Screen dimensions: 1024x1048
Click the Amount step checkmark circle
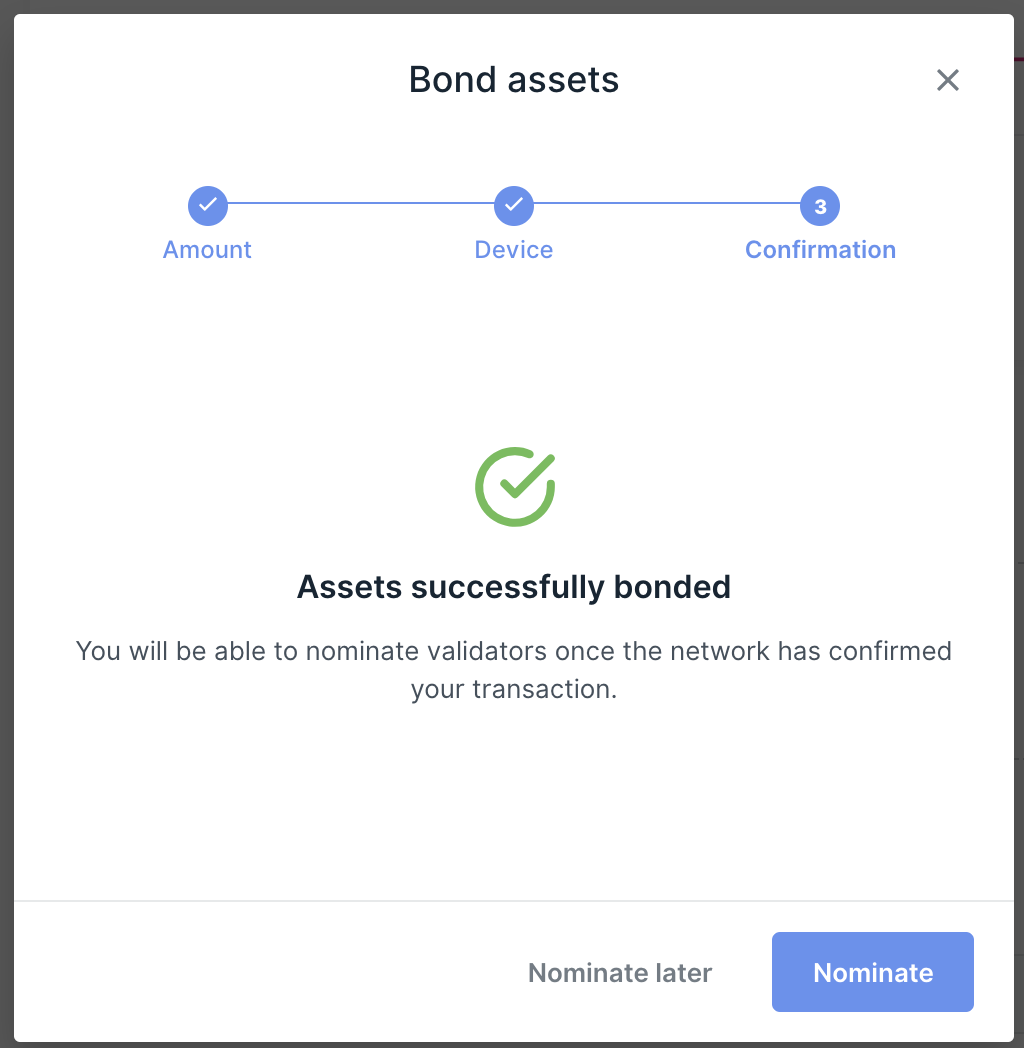208,206
